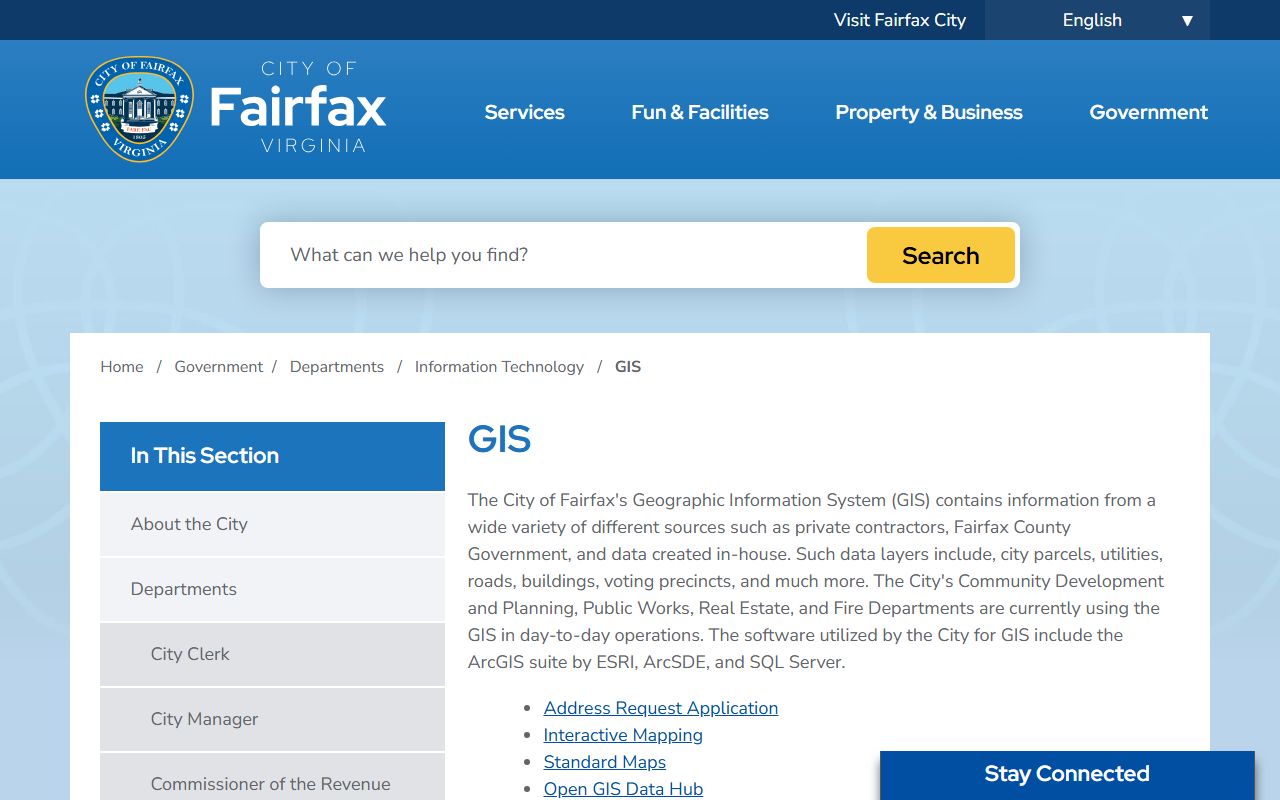Focus the 'What can we help you find?' search field
The width and height of the screenshot is (1280, 800).
pyautogui.click(x=565, y=255)
